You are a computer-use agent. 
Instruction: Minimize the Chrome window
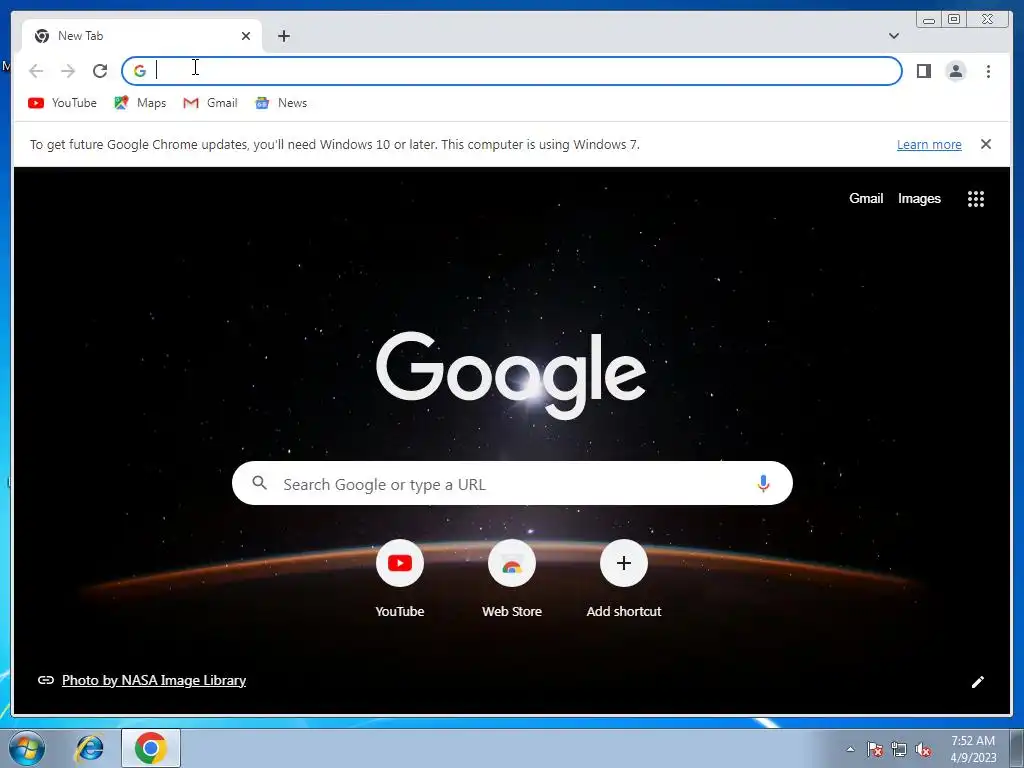point(928,20)
